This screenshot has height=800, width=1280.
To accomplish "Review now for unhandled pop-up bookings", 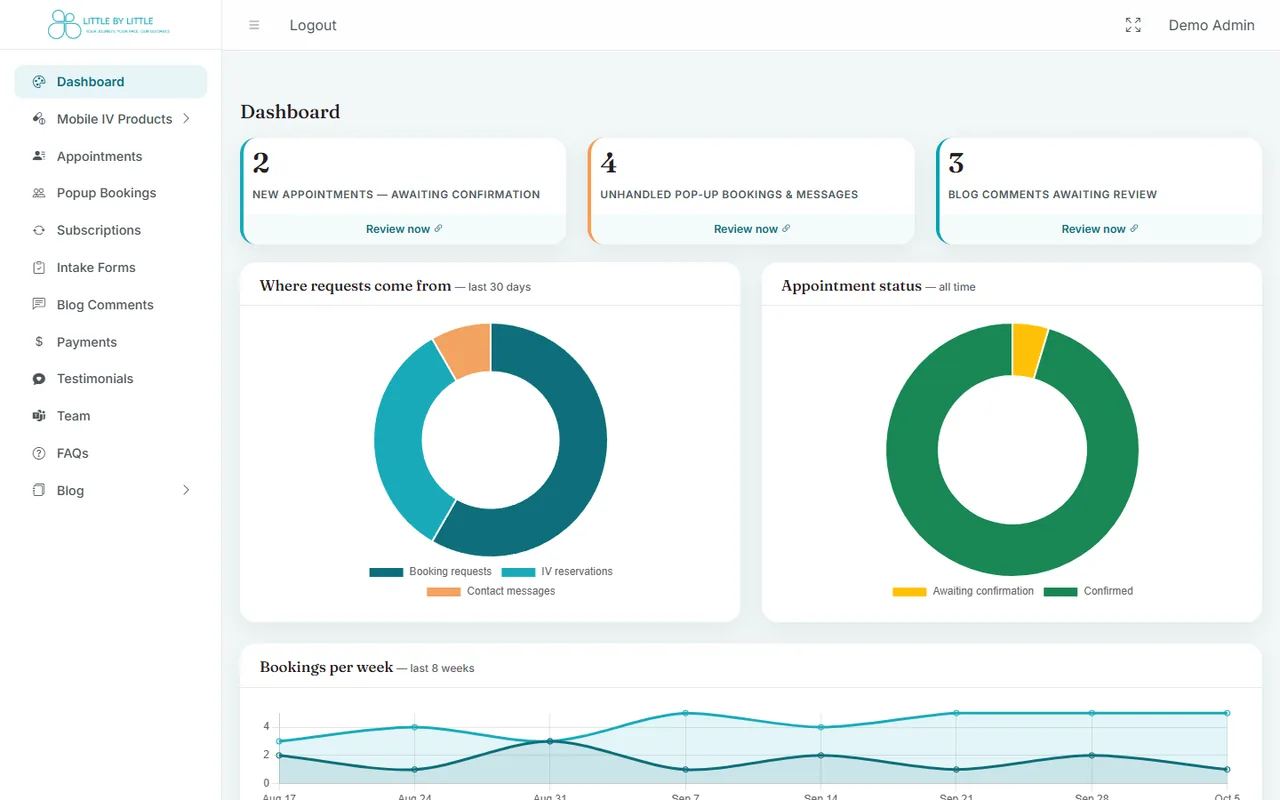I will click(x=752, y=229).
